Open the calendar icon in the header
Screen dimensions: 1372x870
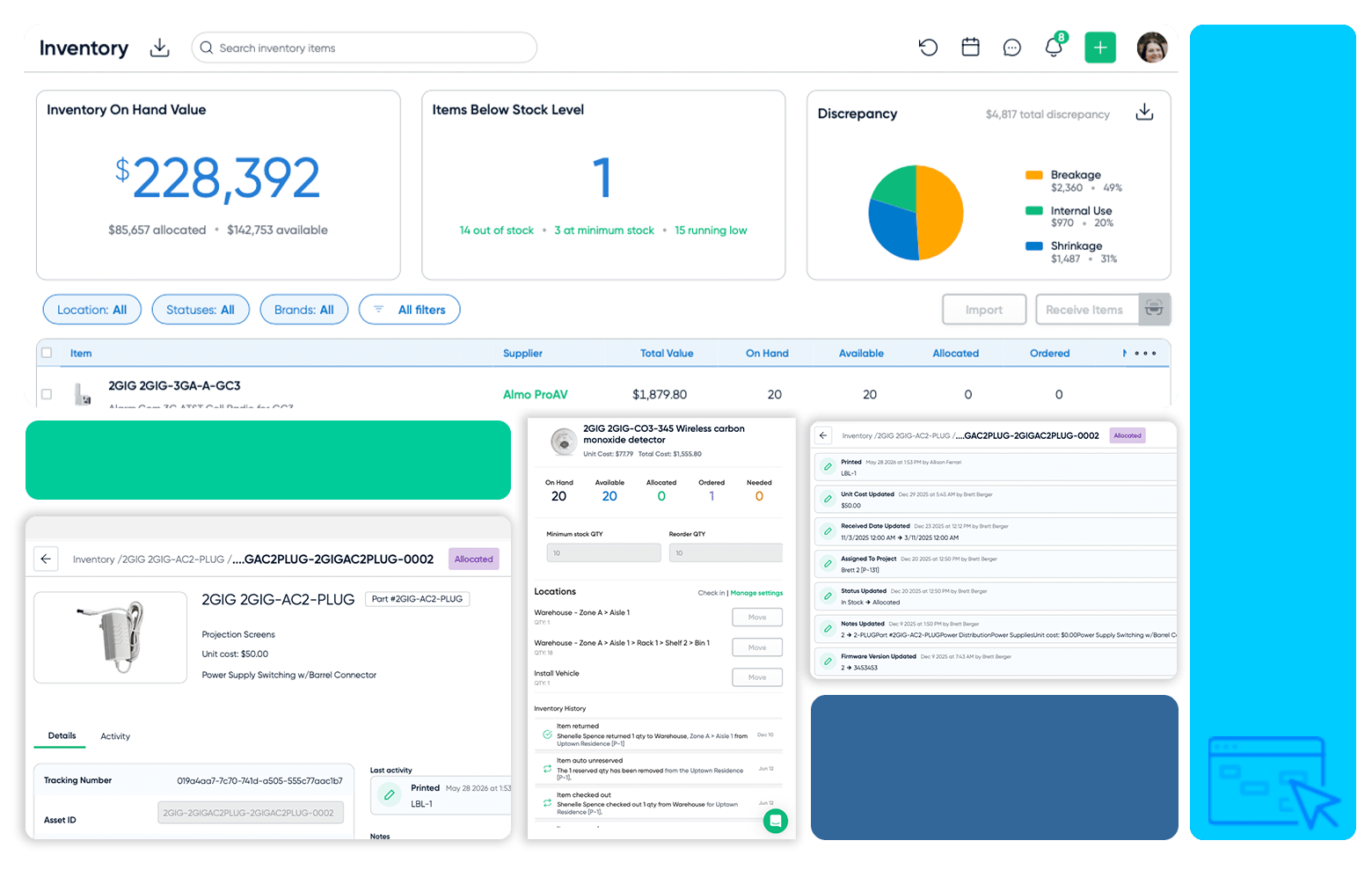970,48
